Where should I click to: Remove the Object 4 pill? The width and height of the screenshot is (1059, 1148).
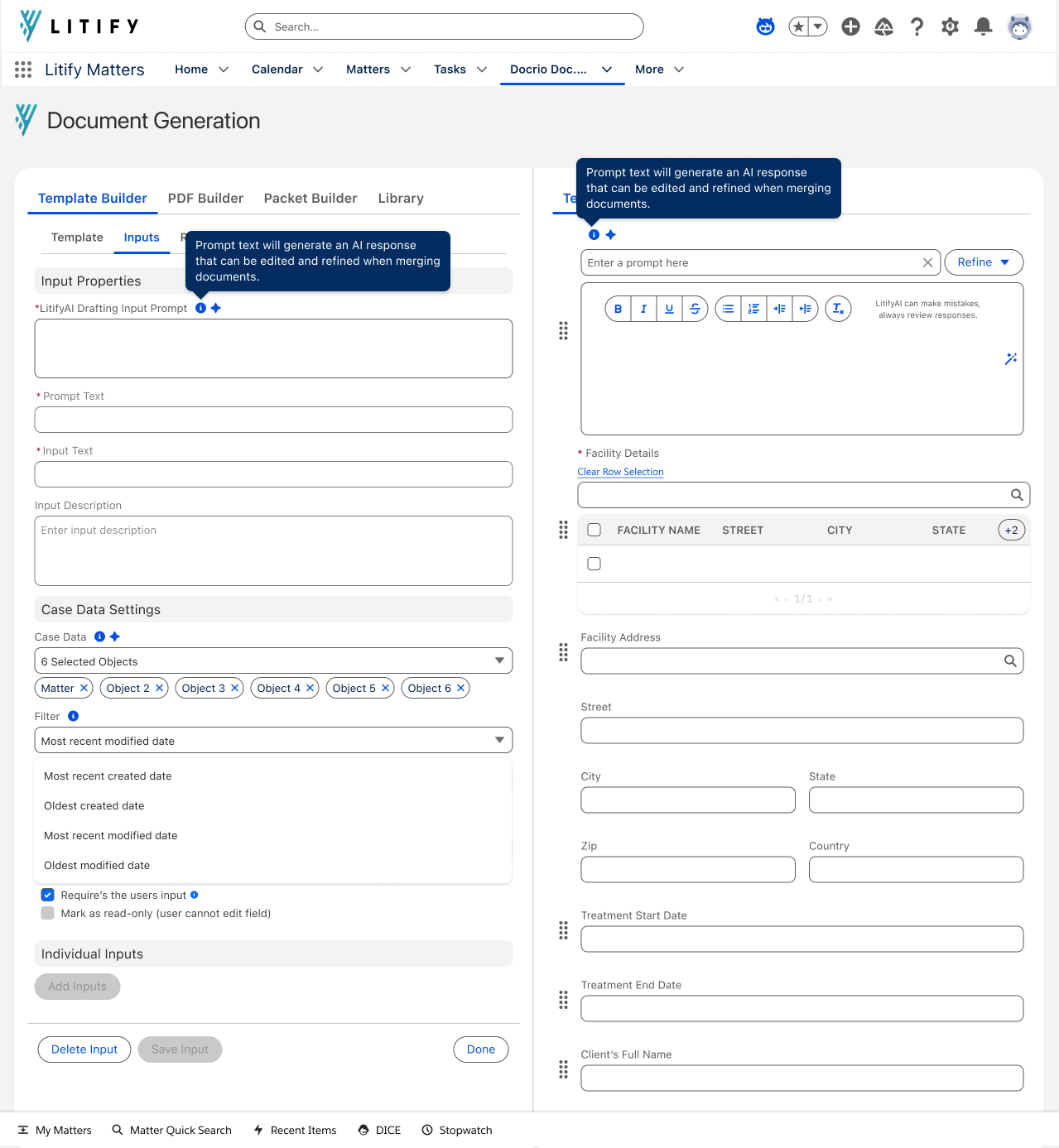tap(310, 688)
